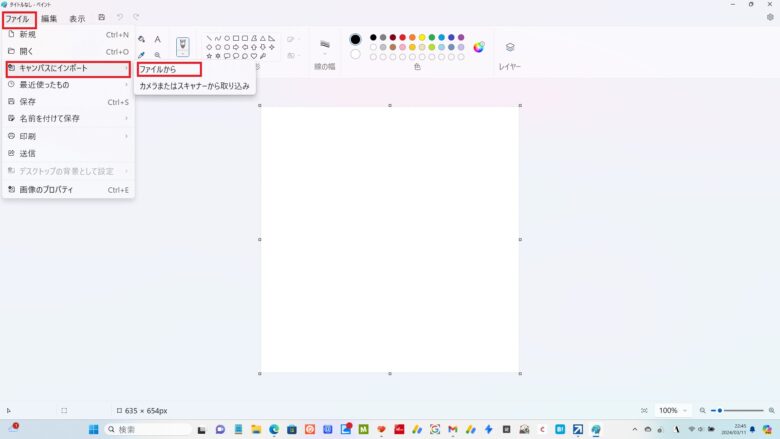Click the Layers icon
Image resolution: width=780 pixels, height=439 pixels.
pyautogui.click(x=510, y=47)
